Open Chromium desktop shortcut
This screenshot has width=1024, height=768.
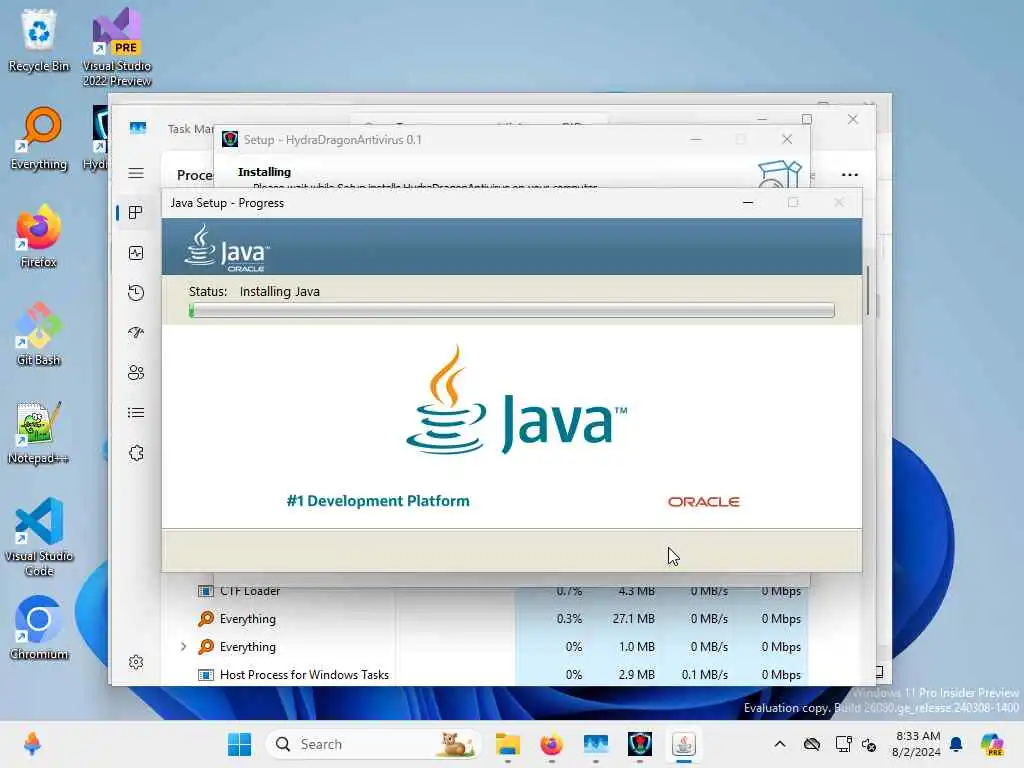click(x=39, y=628)
